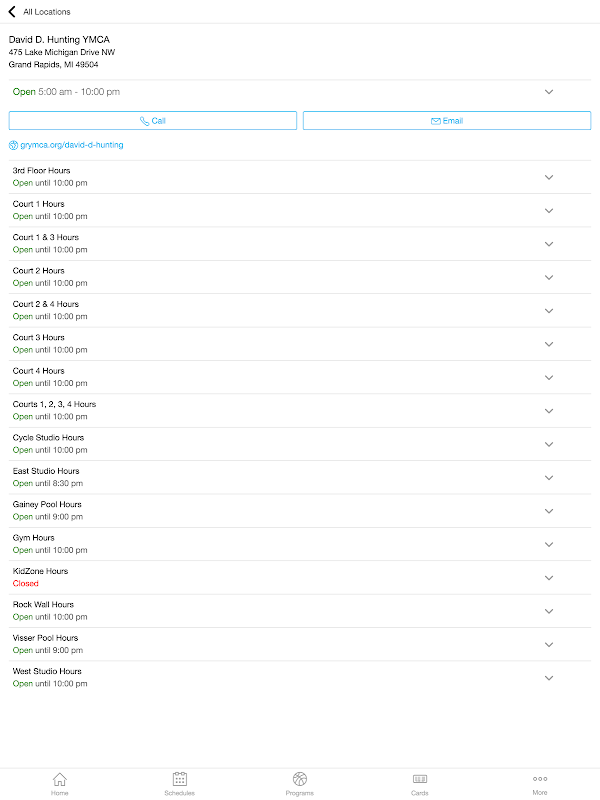This screenshot has width=600, height=800.
Task: Select the Gainey Pool Hours label
Action: 47,505
